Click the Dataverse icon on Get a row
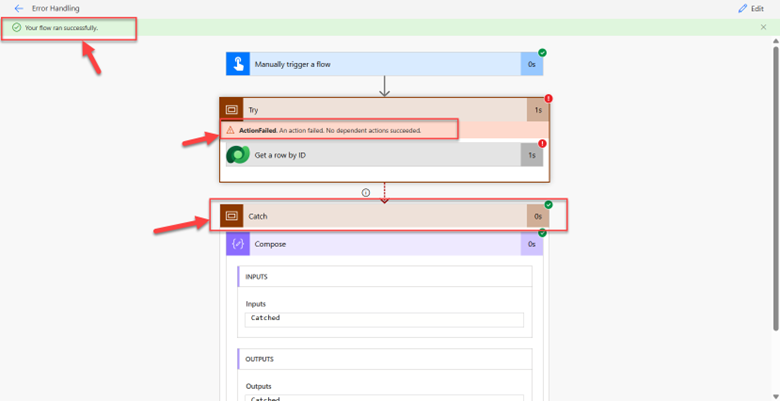The height and width of the screenshot is (401, 780). [238, 155]
